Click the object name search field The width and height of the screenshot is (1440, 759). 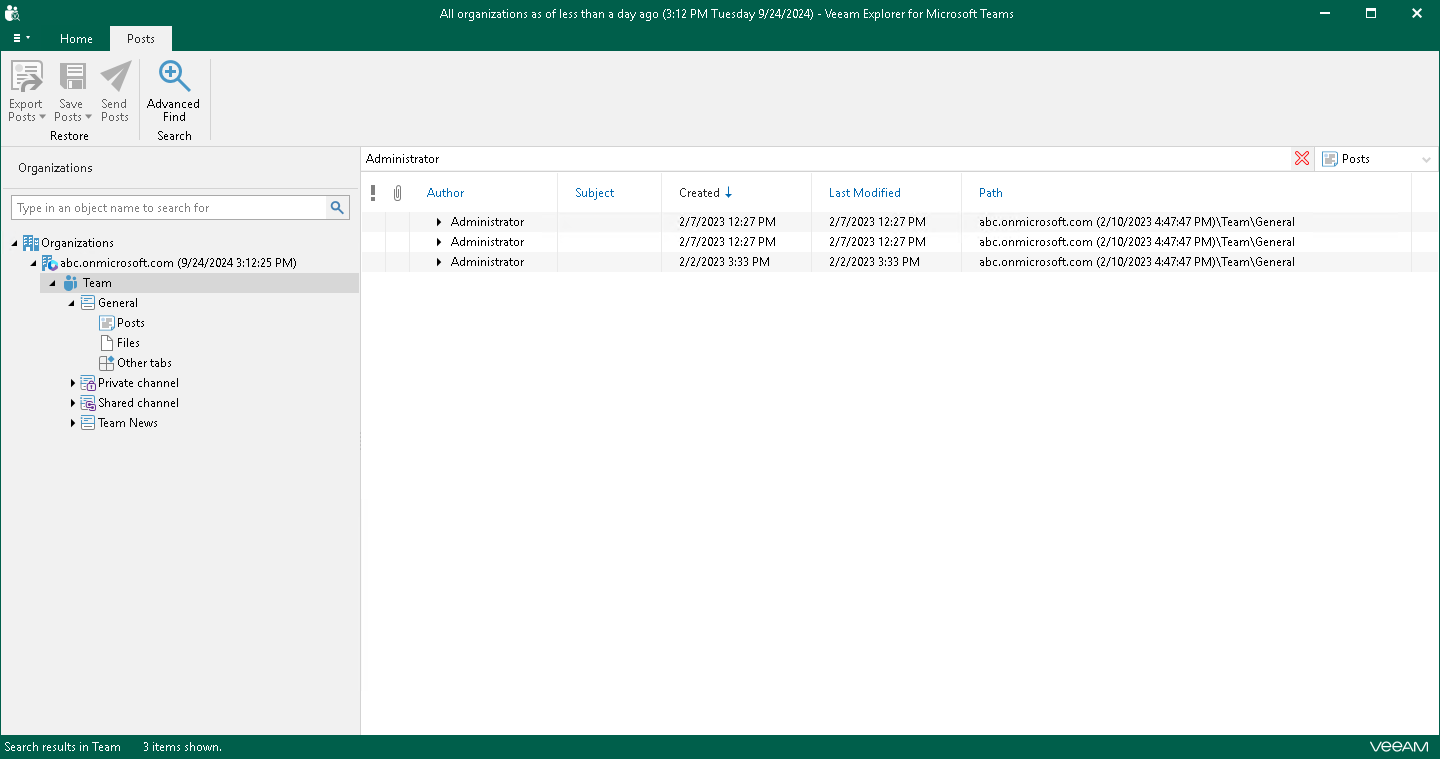[170, 208]
